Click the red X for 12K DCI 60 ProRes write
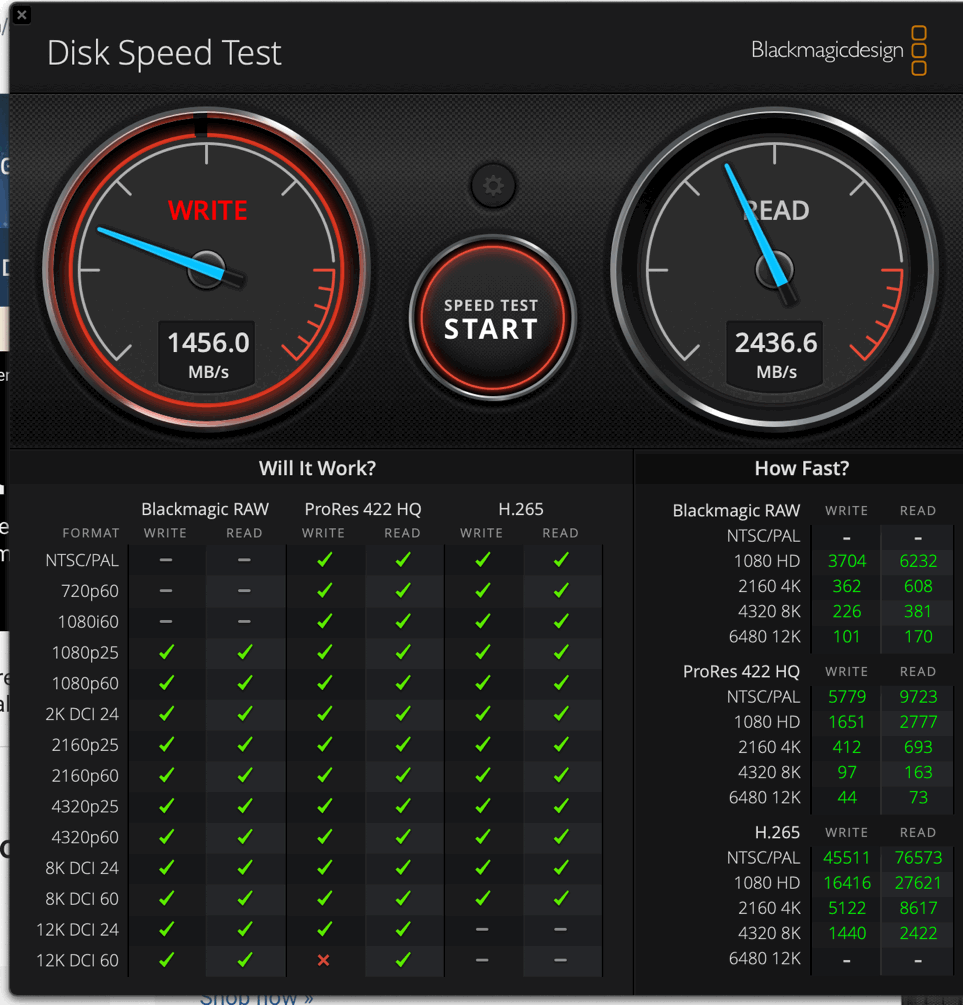The image size is (963, 1005). click(324, 959)
